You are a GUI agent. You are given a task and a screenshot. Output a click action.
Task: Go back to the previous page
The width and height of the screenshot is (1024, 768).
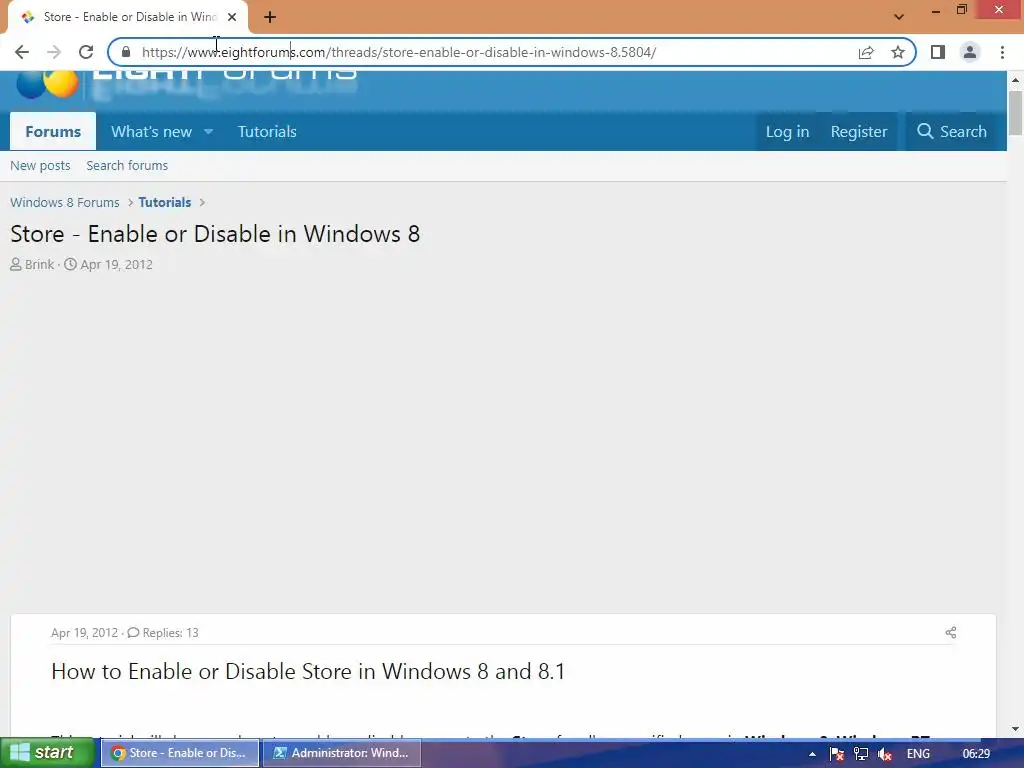(22, 52)
